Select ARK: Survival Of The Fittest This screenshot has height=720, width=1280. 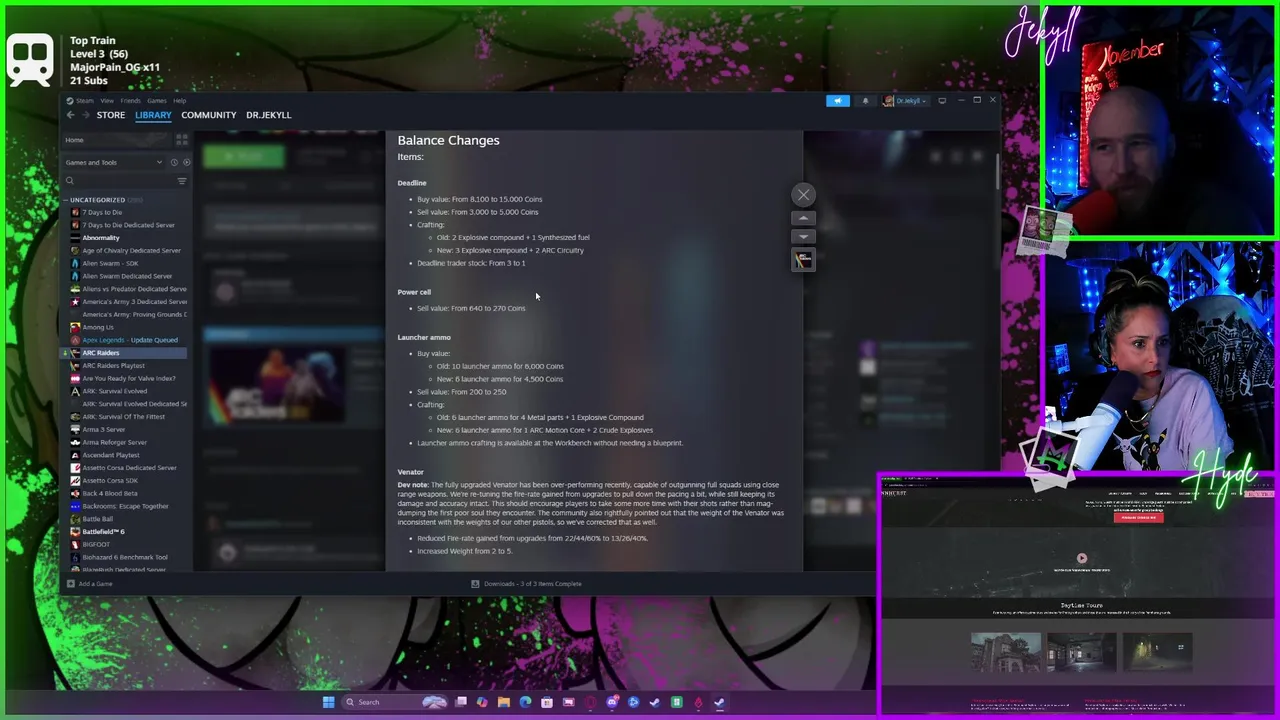(x=124, y=417)
